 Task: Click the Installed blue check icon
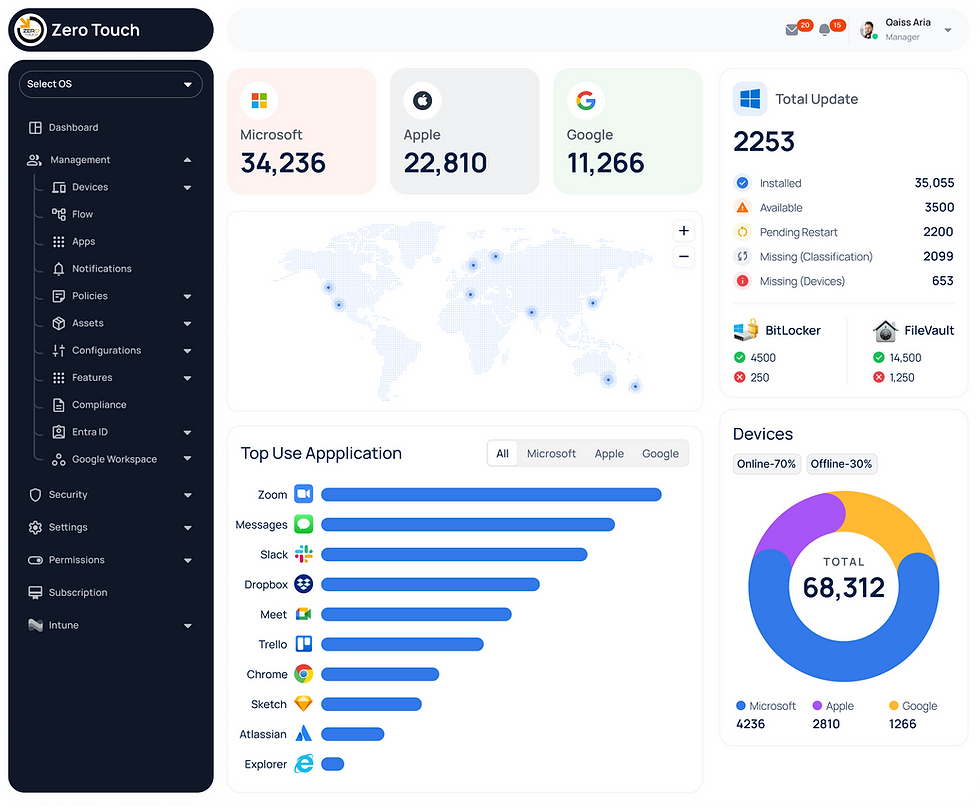tap(742, 183)
